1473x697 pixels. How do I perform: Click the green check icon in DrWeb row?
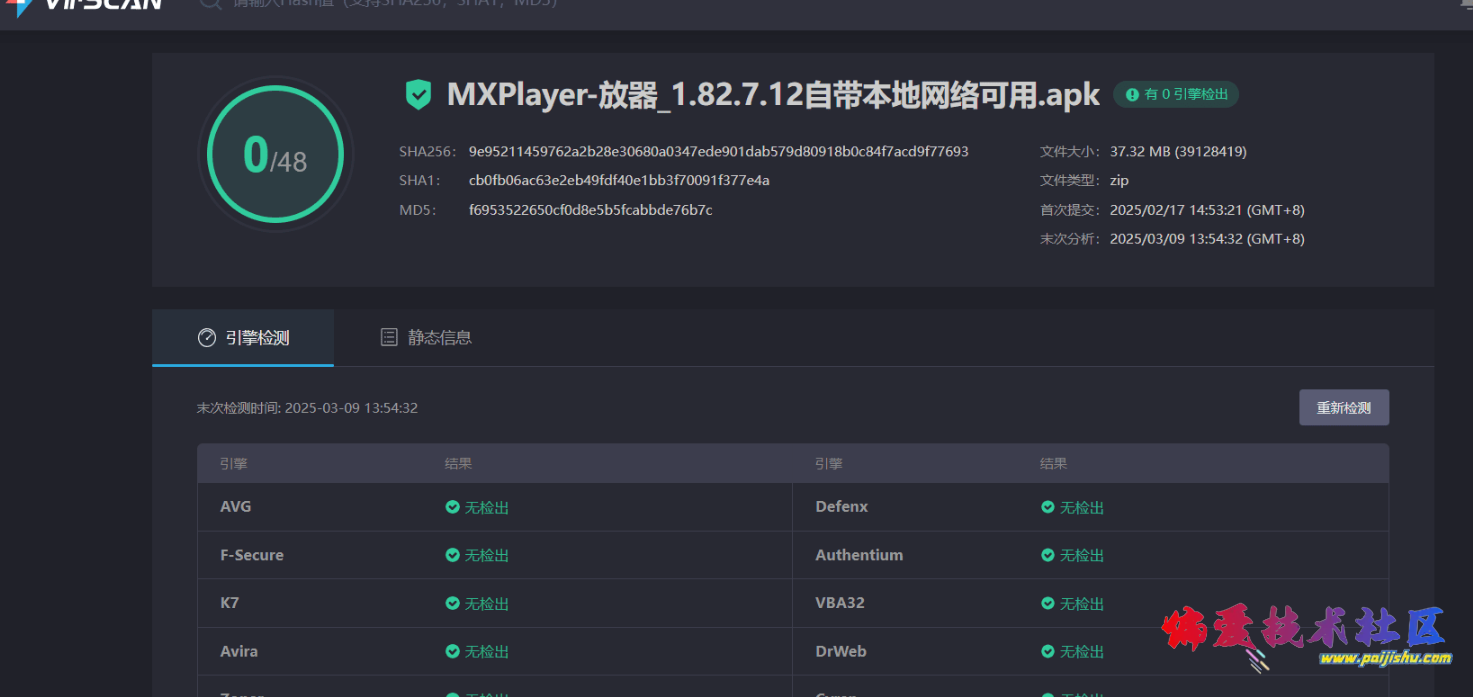click(x=1048, y=651)
